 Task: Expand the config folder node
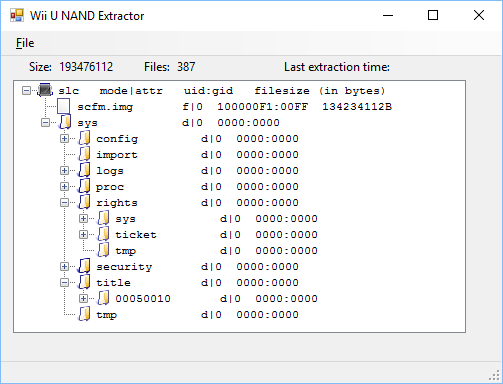point(64,138)
